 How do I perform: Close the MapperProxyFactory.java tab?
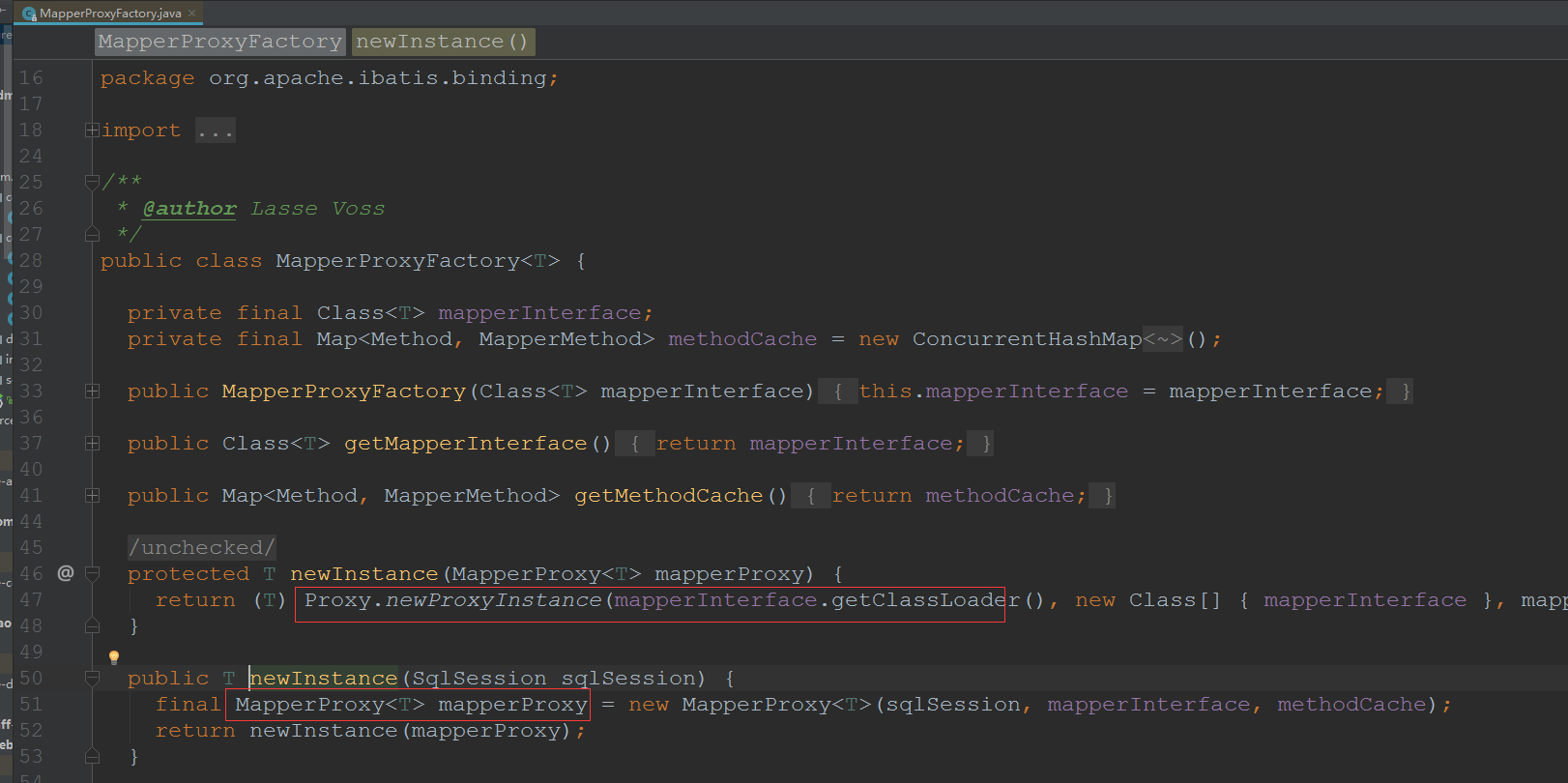coord(191,14)
